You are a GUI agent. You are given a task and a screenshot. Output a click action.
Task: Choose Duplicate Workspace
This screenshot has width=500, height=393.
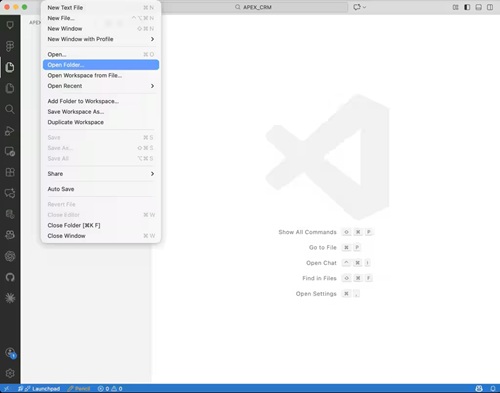(101, 122)
